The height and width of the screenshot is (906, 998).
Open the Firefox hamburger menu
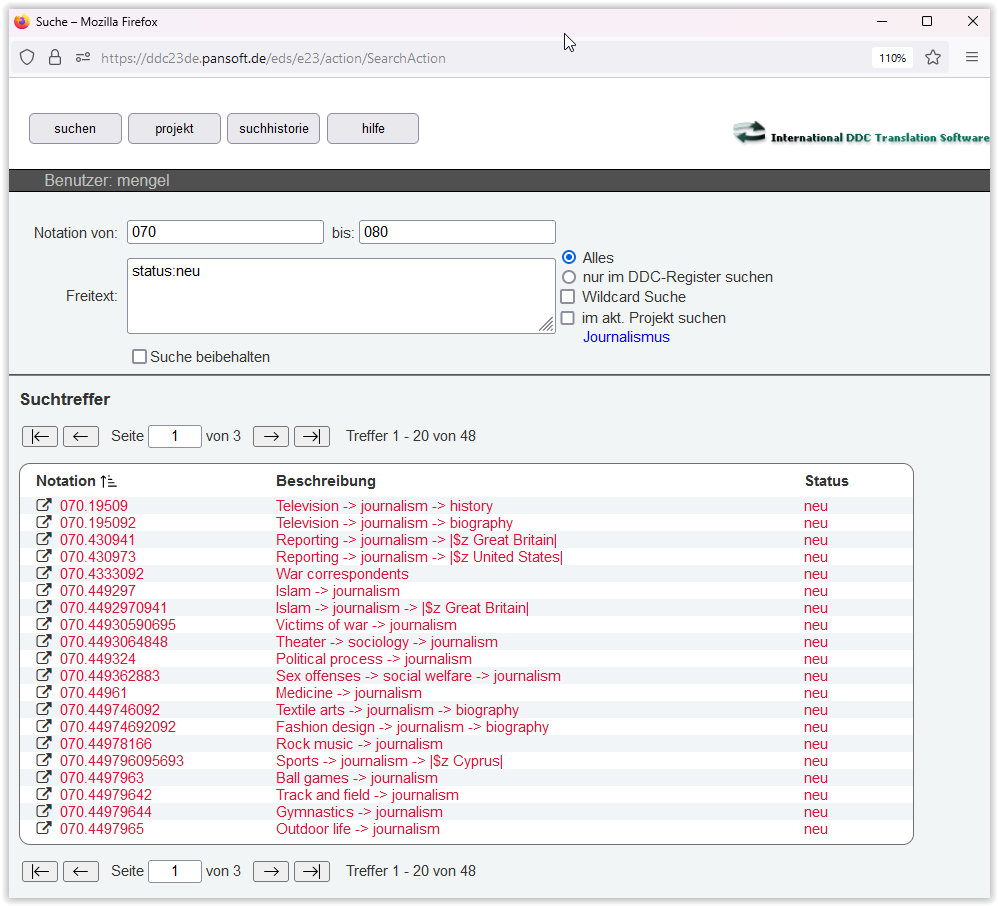click(971, 58)
